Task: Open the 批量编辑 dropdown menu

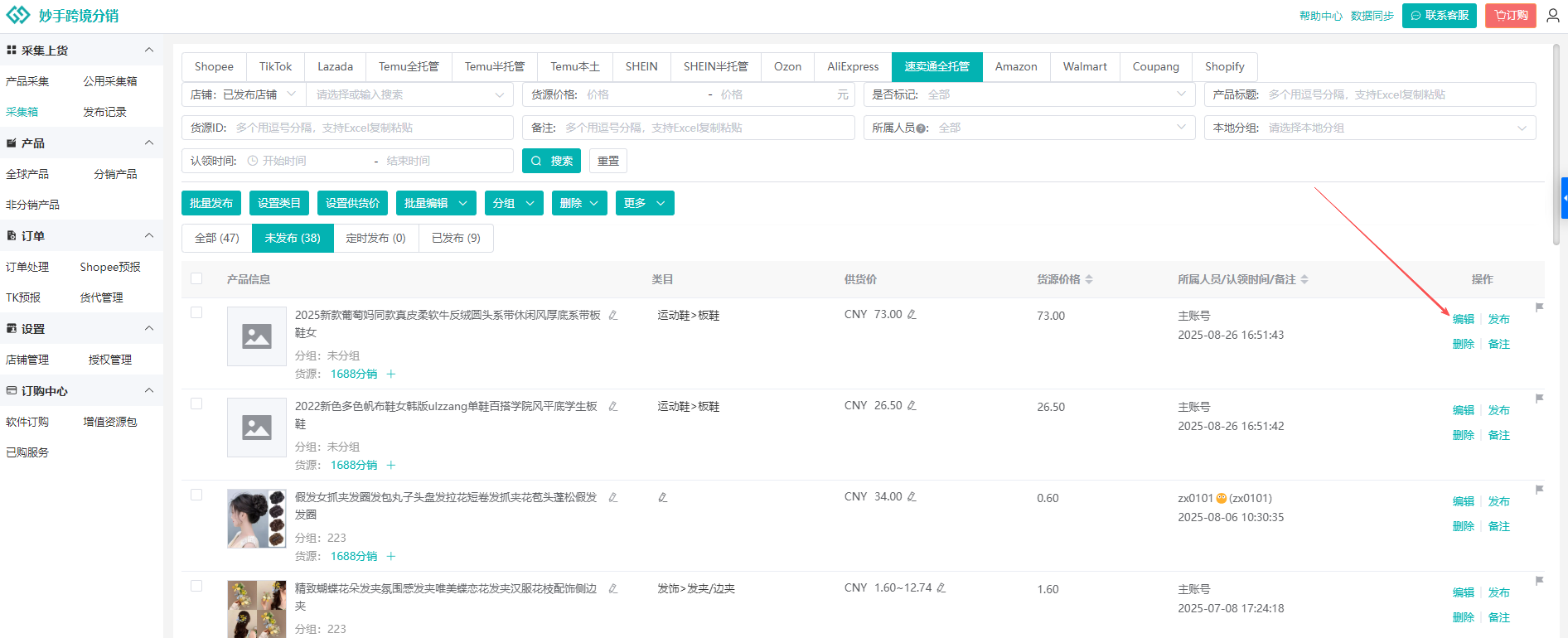Action: pyautogui.click(x=436, y=203)
